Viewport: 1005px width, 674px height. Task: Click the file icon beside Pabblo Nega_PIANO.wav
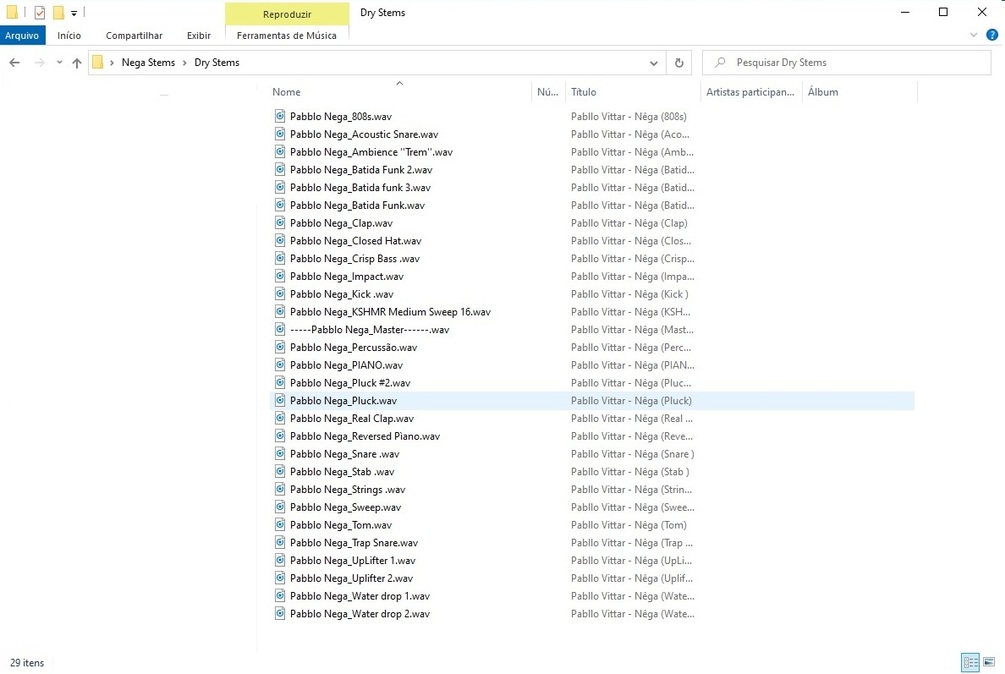point(279,365)
